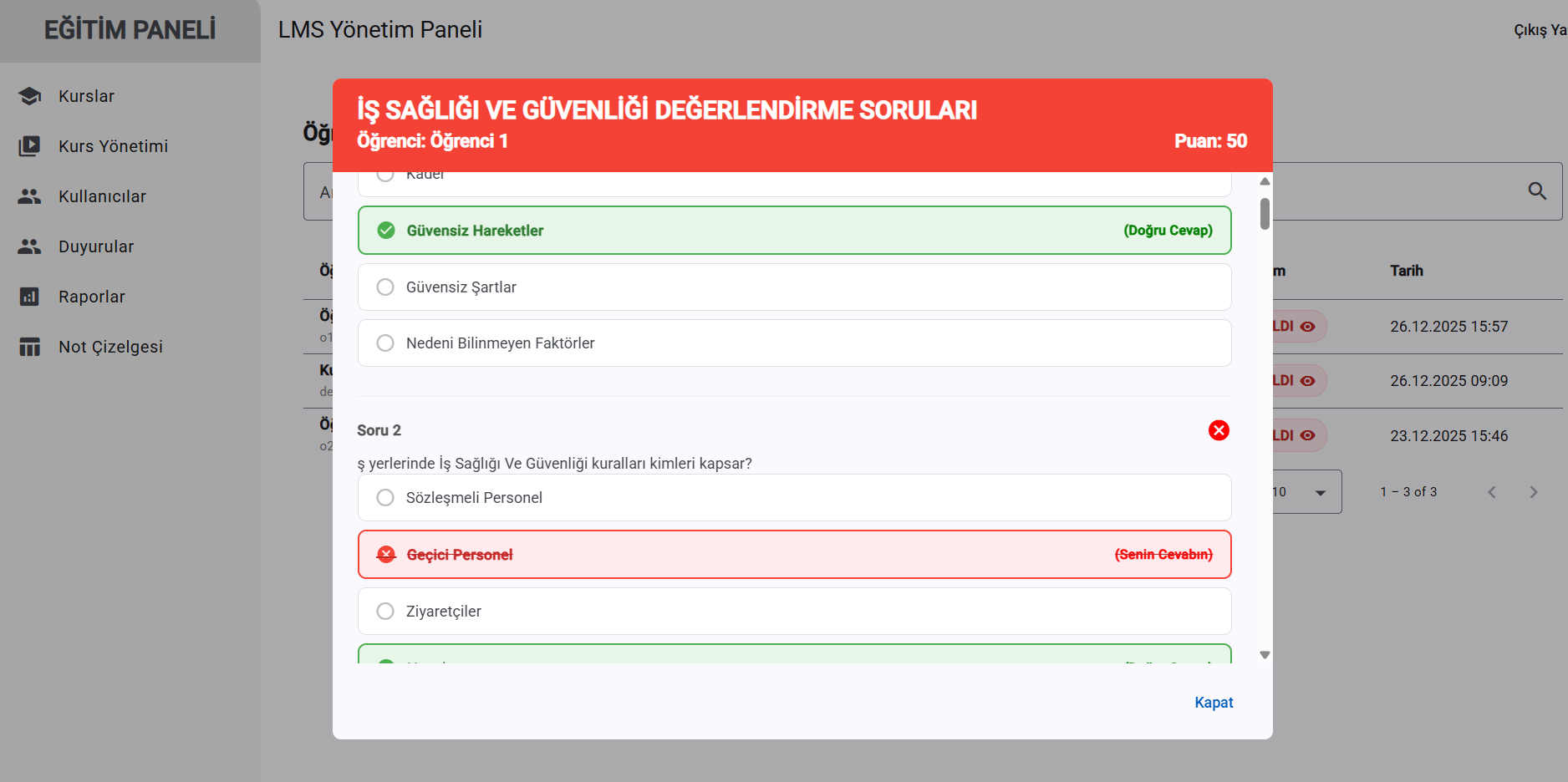Click the Kurslar graduation cap icon
This screenshot has height=782, width=1568.
30,96
